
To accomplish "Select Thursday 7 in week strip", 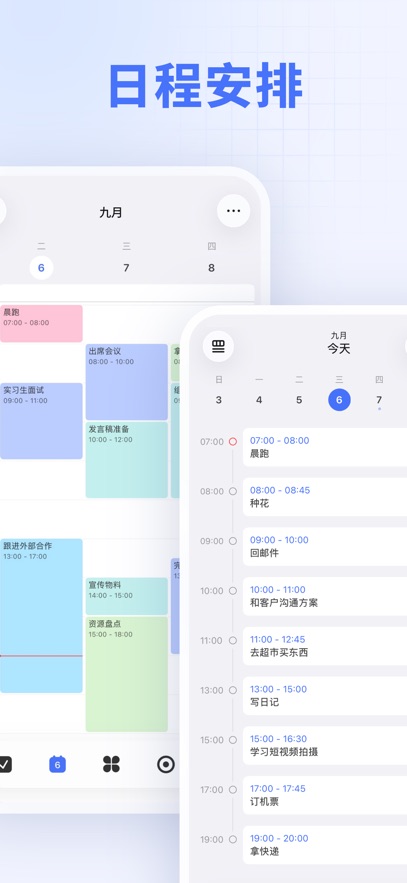I will (x=379, y=400).
